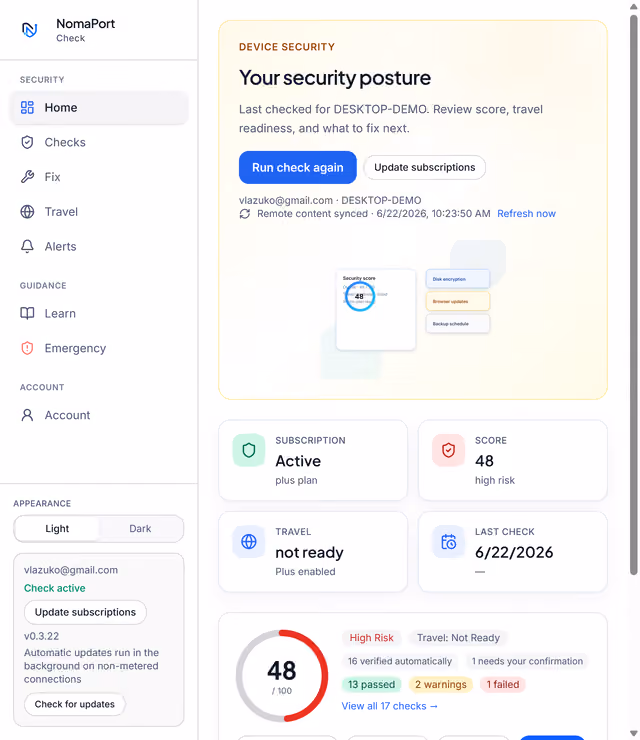The width and height of the screenshot is (640, 740).
Task: Click the Your security posture heading
Action: 335,78
